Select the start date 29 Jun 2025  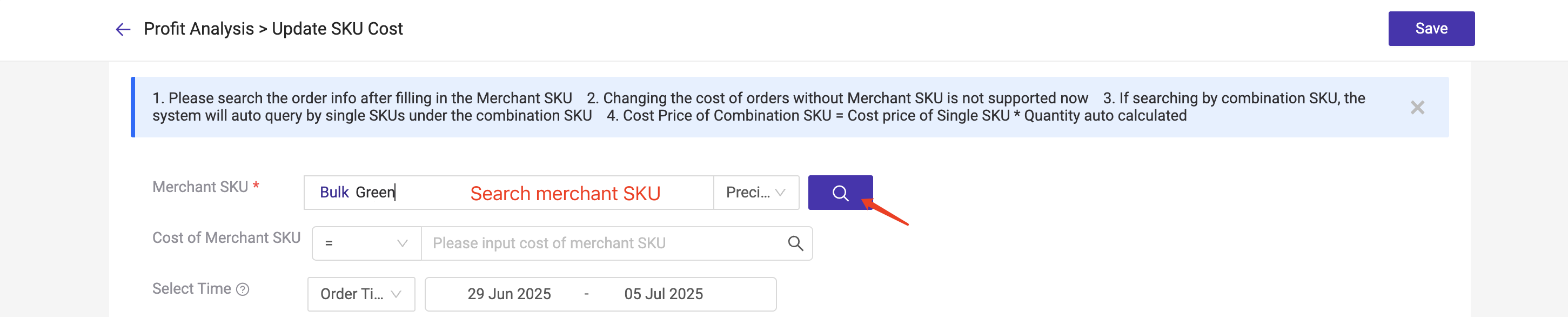pos(509,294)
